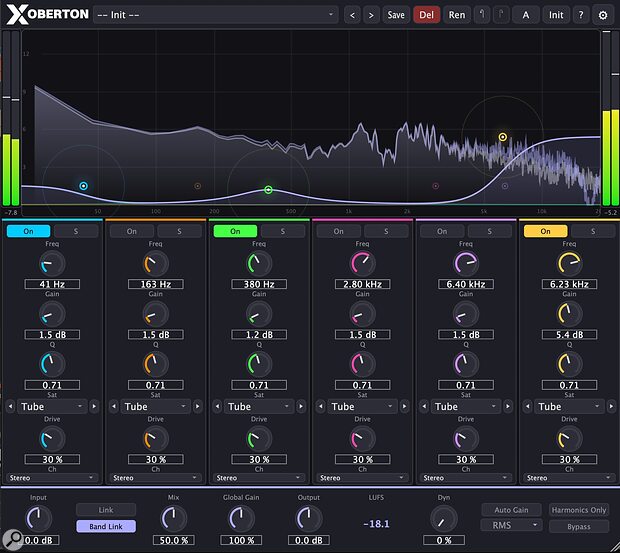Screen dimensions: 620x553
Task: Step to next saturation type in the 380 Hz band
Action: point(301,406)
